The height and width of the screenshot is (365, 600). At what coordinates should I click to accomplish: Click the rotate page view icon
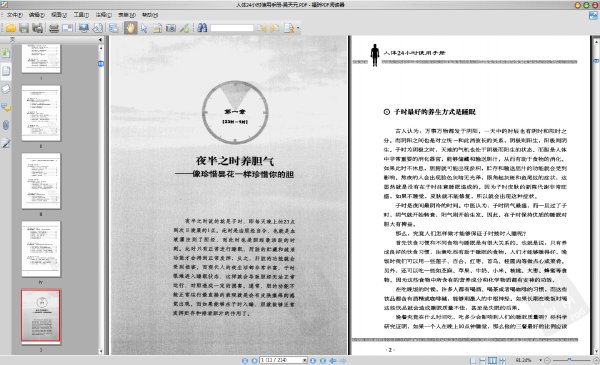click(x=98, y=28)
